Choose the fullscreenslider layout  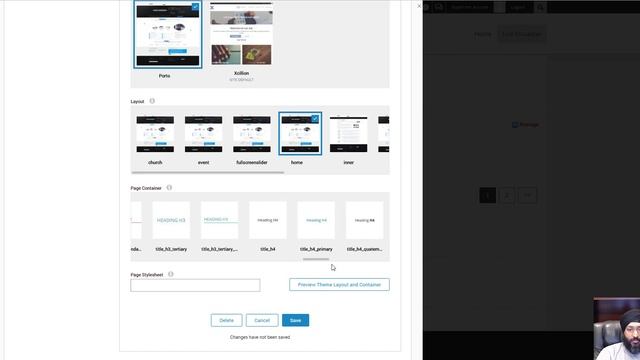click(x=252, y=134)
